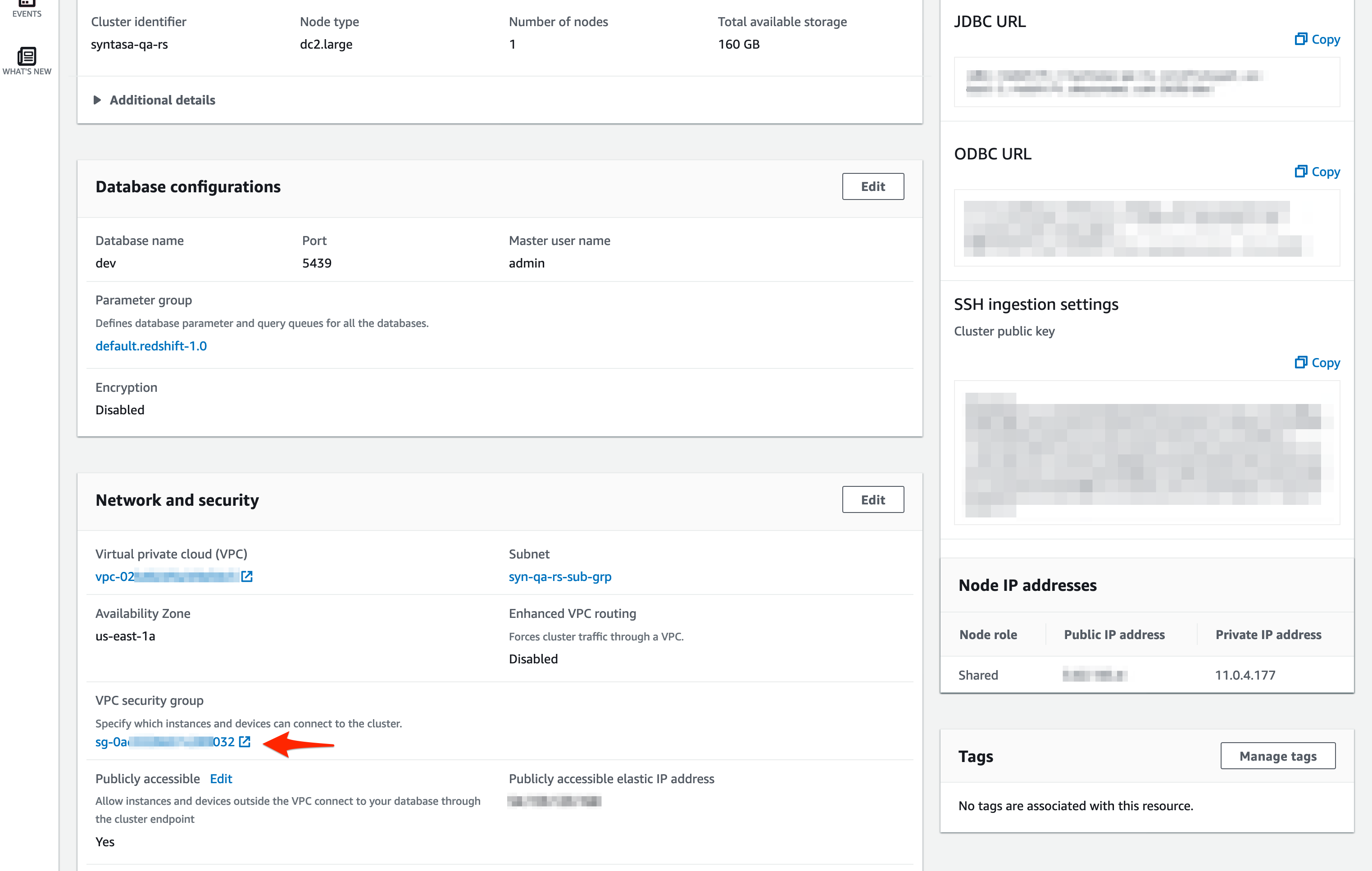Viewport: 1372px width, 871px height.
Task: Edit the Database configurations
Action: point(872,186)
